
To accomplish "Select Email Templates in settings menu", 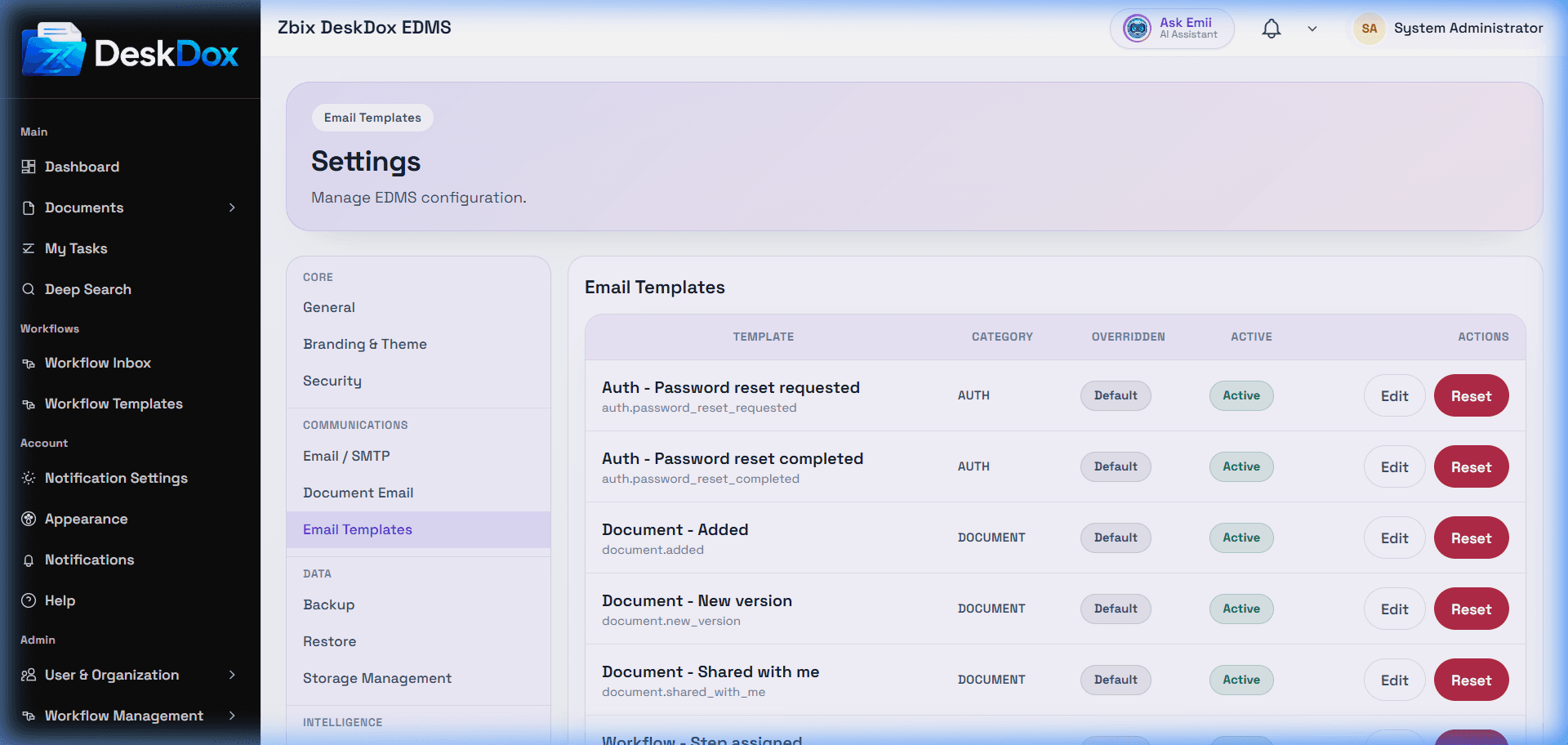I will point(418,529).
